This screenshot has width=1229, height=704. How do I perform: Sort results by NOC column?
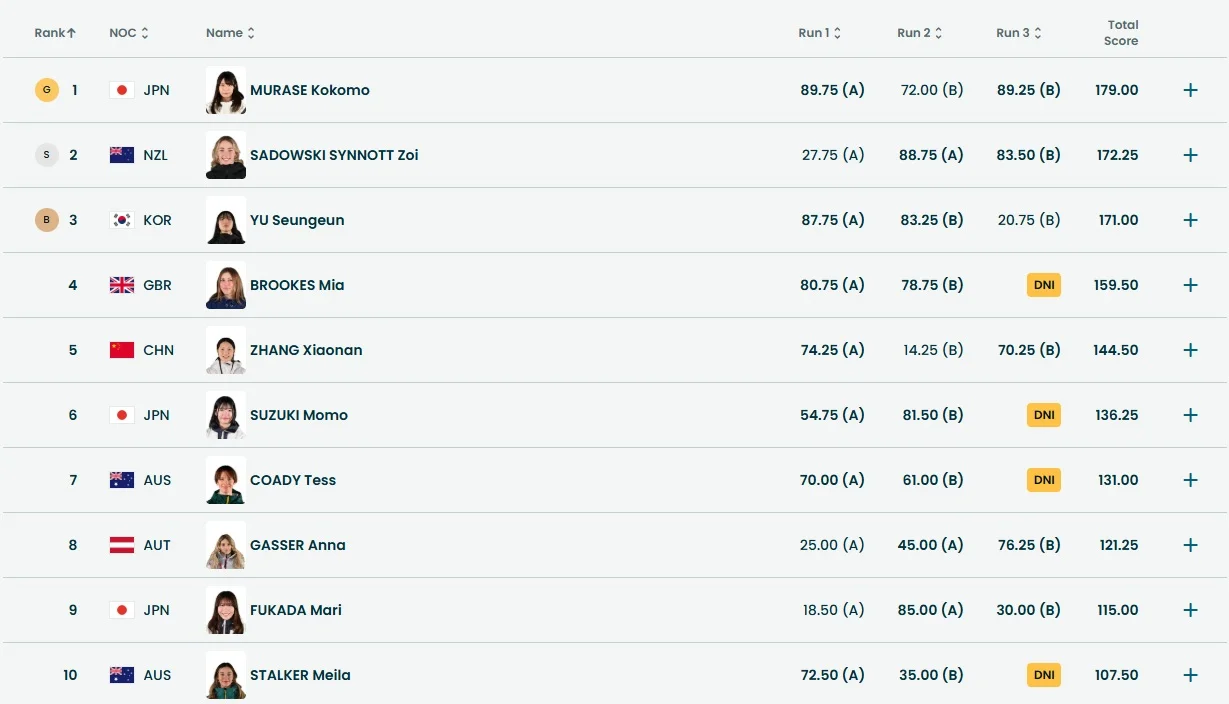128,33
